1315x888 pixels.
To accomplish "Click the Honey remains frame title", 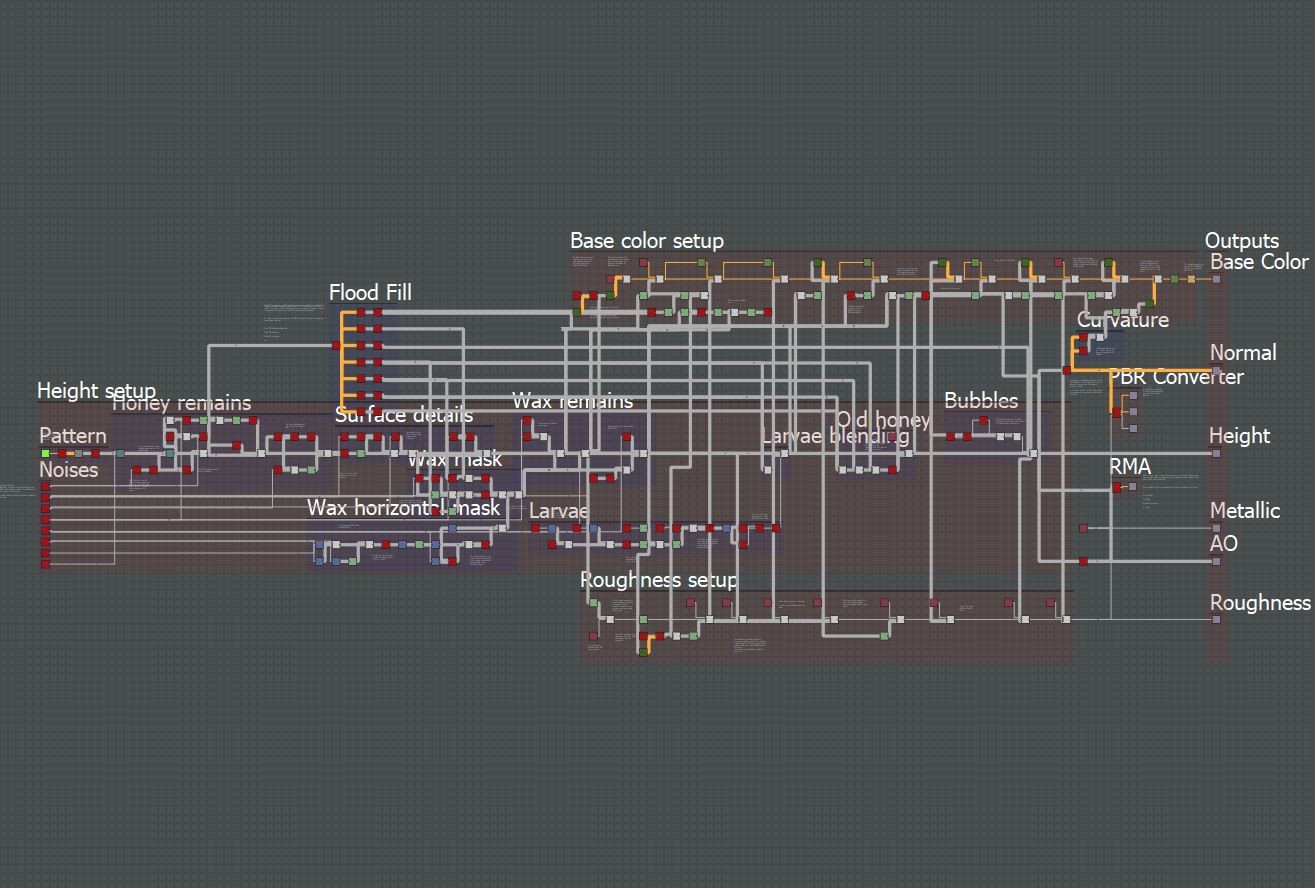I will coord(182,403).
